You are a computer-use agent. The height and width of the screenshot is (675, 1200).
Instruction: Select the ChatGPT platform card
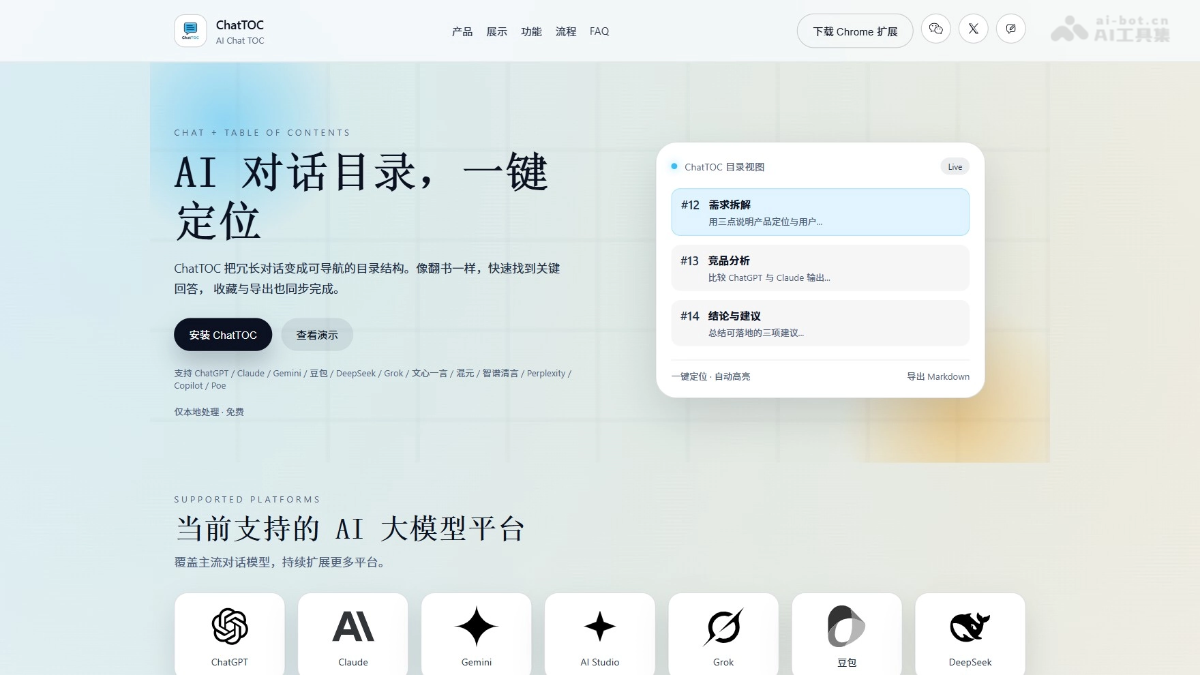point(229,634)
